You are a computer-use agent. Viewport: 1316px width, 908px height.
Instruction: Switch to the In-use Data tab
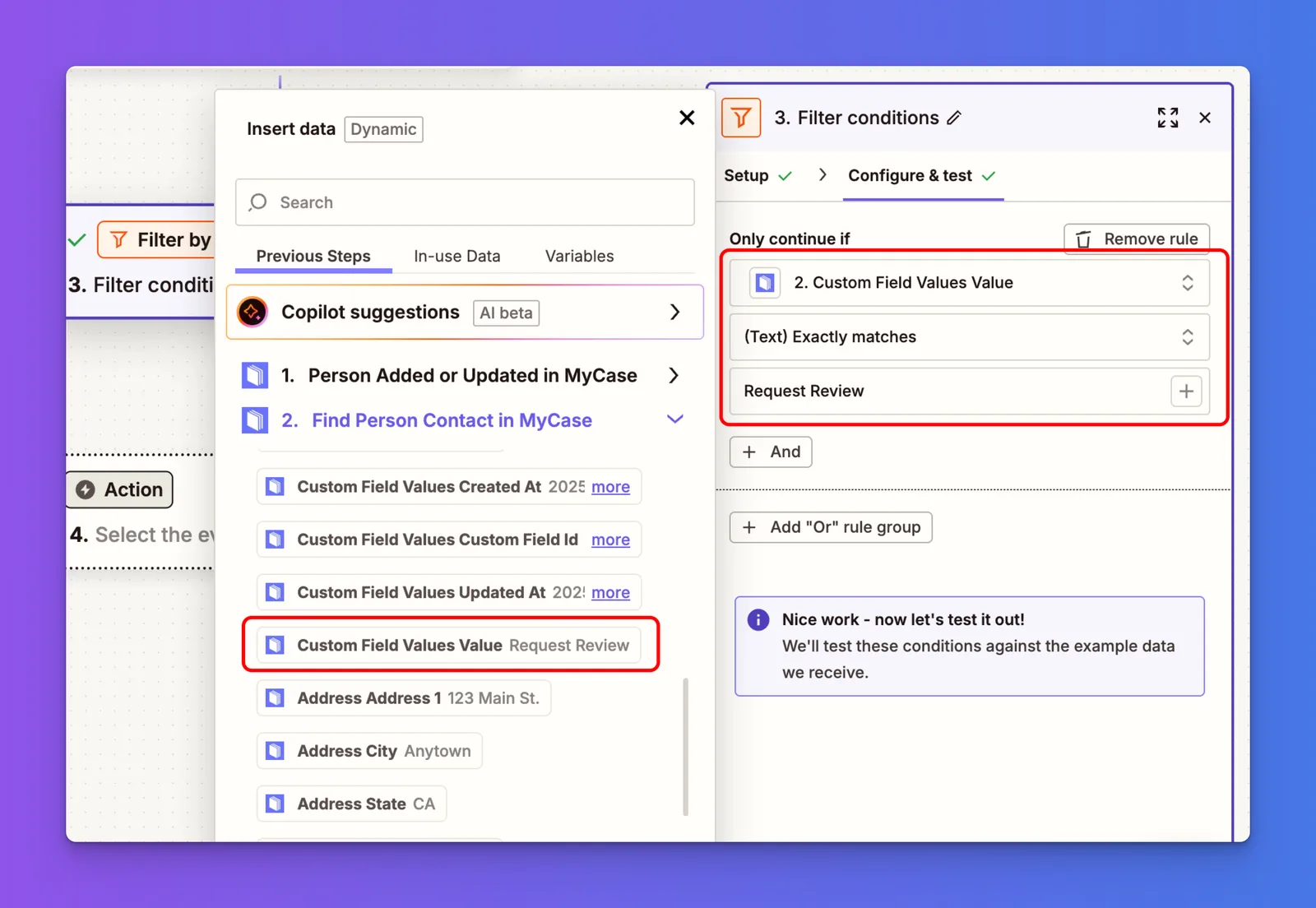pyautogui.click(x=457, y=257)
